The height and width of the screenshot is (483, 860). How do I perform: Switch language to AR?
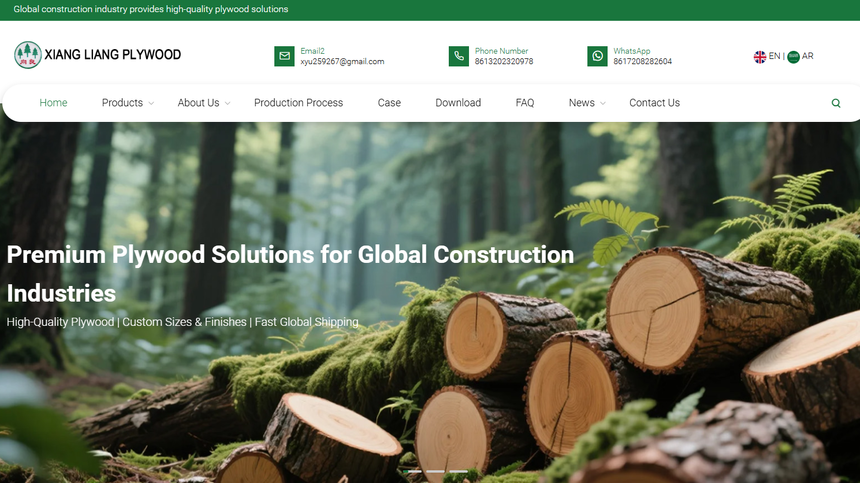pos(807,56)
